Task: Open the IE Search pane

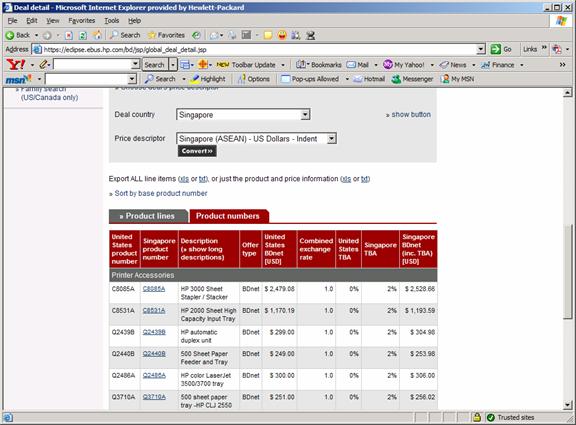Action: (x=125, y=35)
